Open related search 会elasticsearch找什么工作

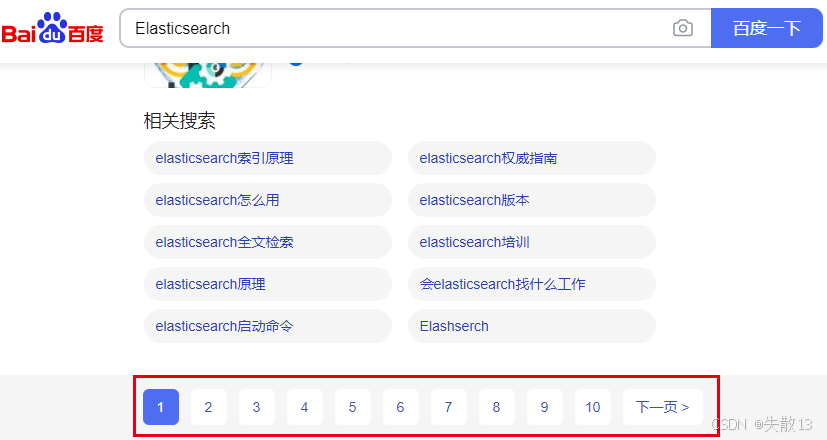[x=532, y=284]
